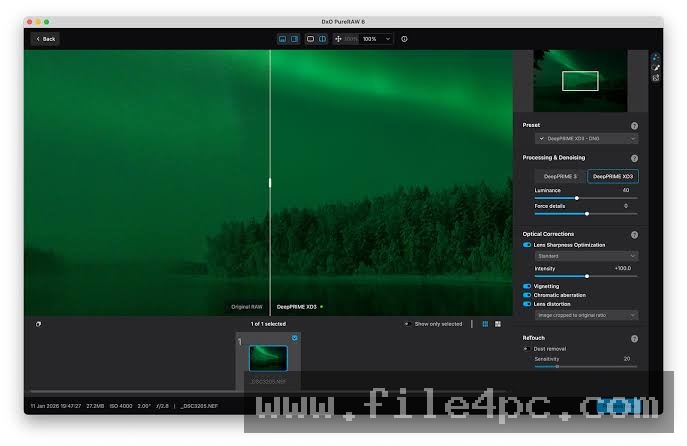
Task: Open help for Processing & Denoising
Action: pyautogui.click(x=634, y=158)
